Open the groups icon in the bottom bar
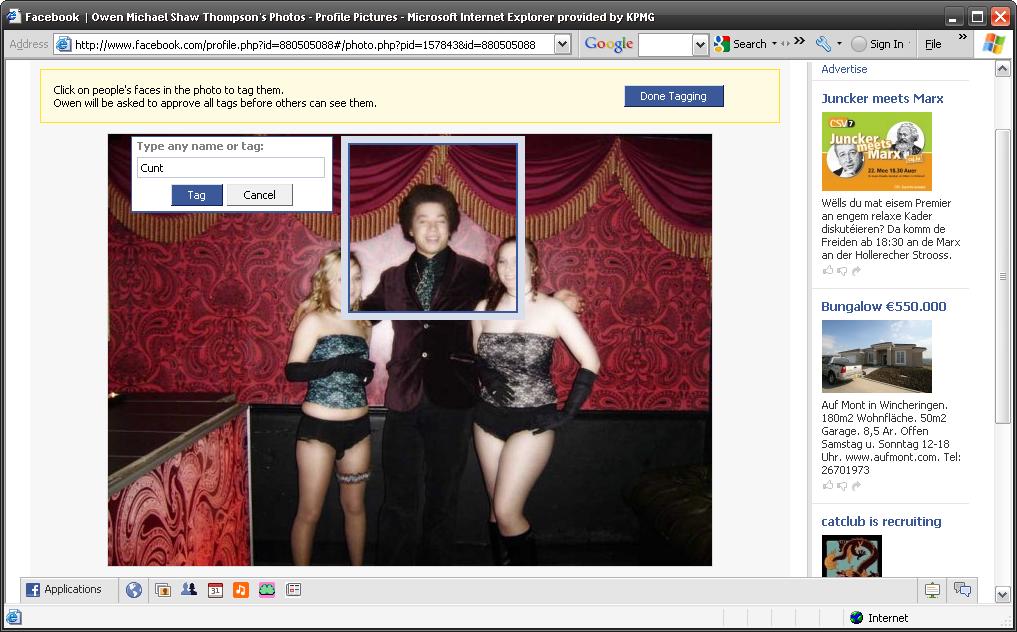 pos(188,590)
